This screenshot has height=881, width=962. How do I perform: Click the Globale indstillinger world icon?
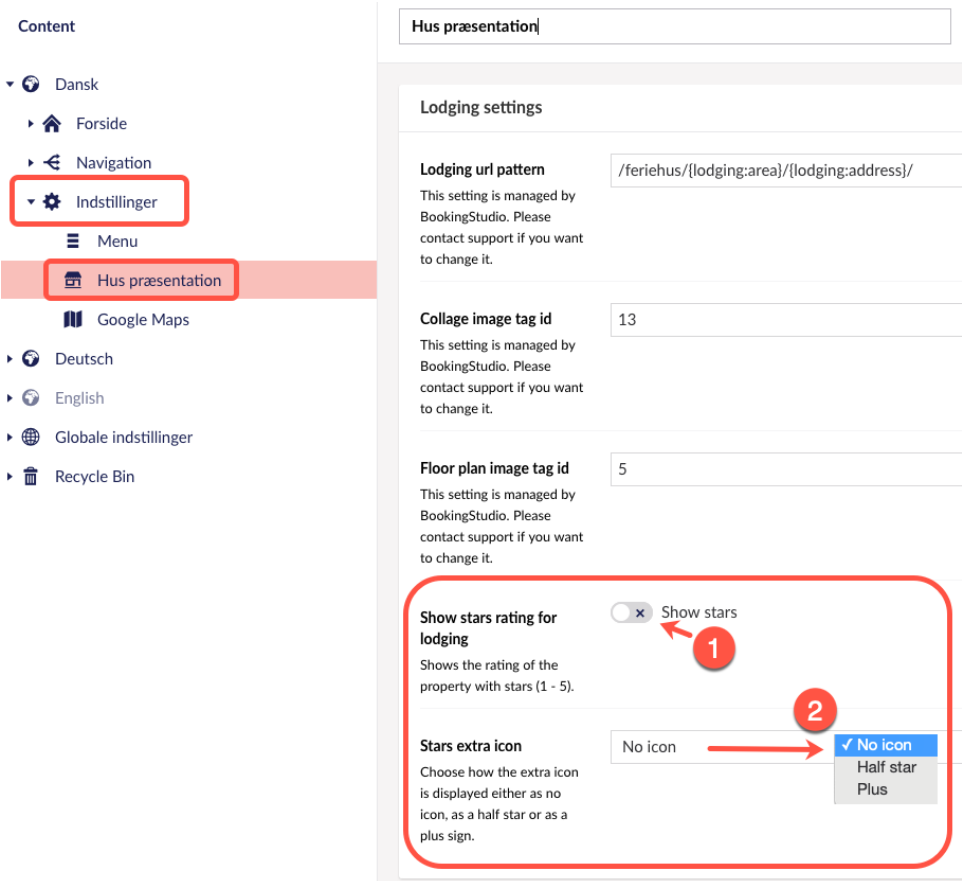coord(31,437)
